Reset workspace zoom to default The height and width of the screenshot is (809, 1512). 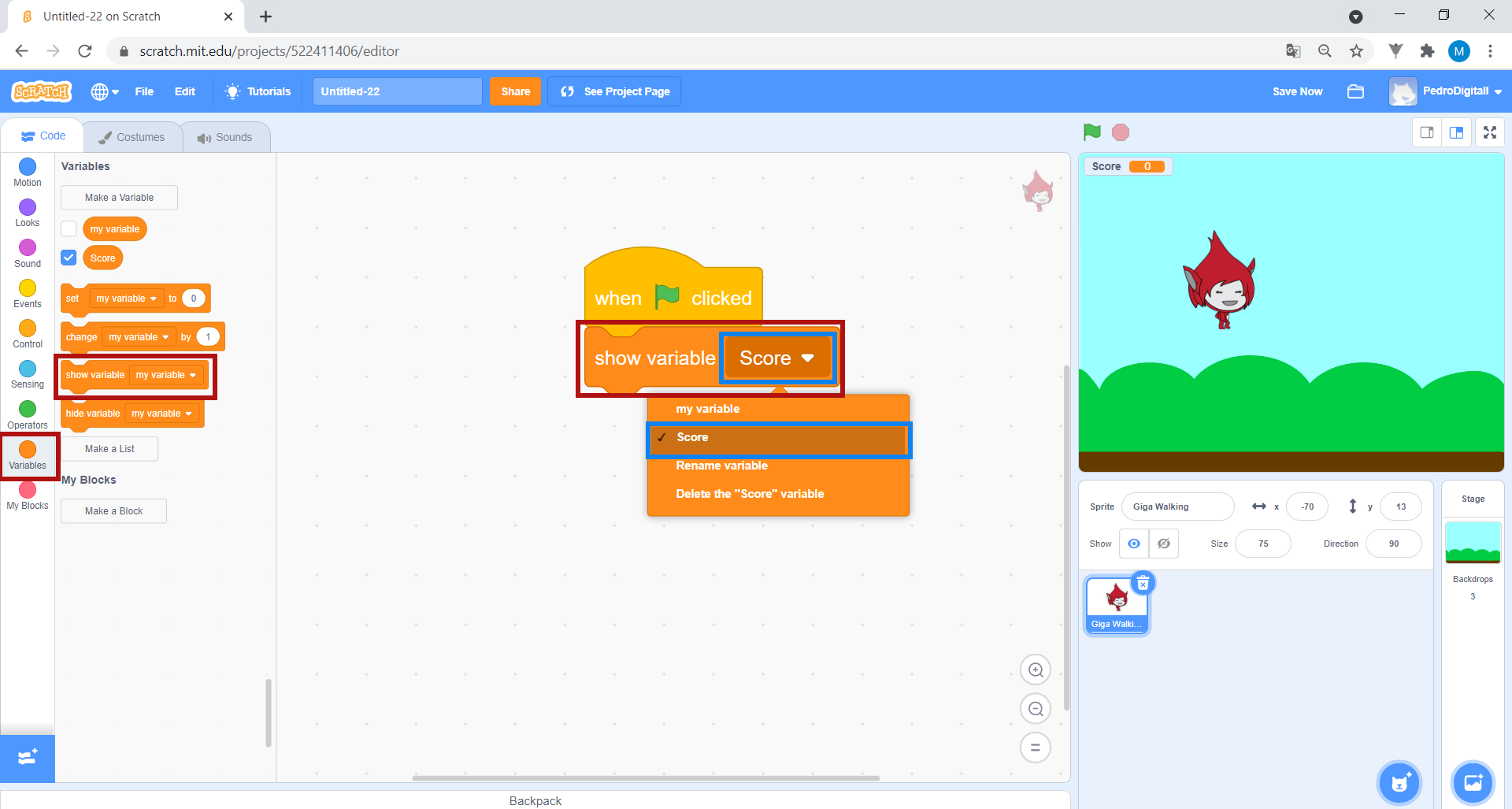click(1036, 748)
